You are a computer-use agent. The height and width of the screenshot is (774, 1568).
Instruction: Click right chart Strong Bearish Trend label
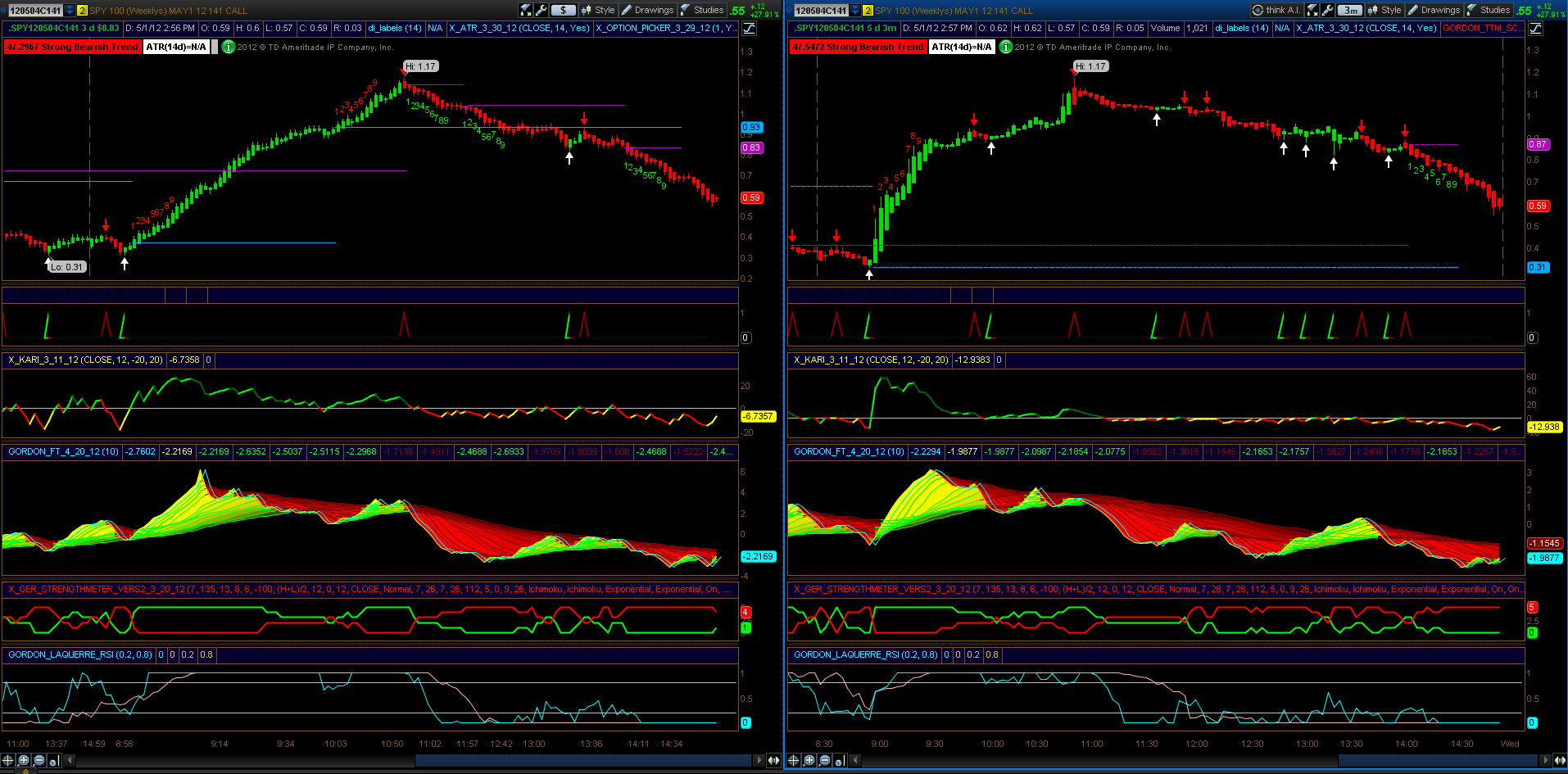point(859,48)
